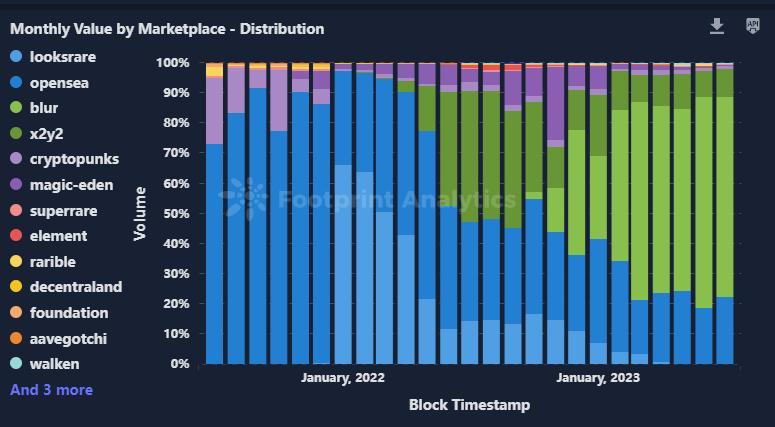Select the foundation legend label
Screen dimensions: 775x427
click(69, 313)
